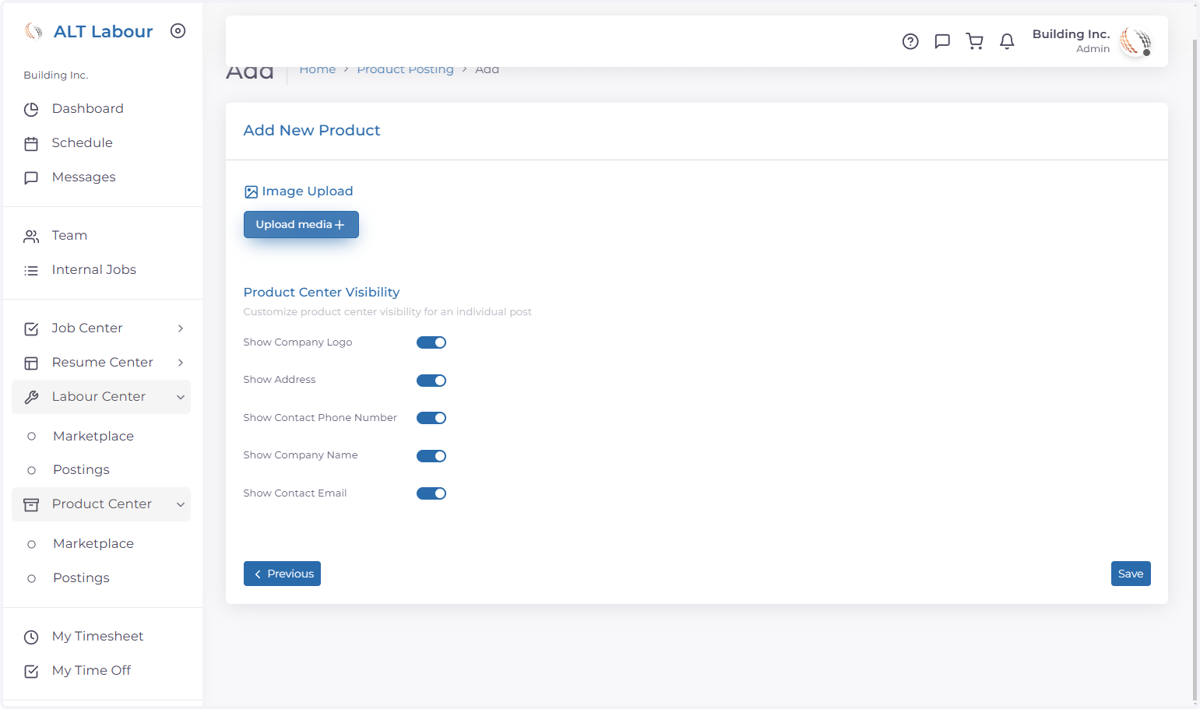Click the Image Upload picture icon
Viewport: 1200px width, 709px height.
coord(251,192)
